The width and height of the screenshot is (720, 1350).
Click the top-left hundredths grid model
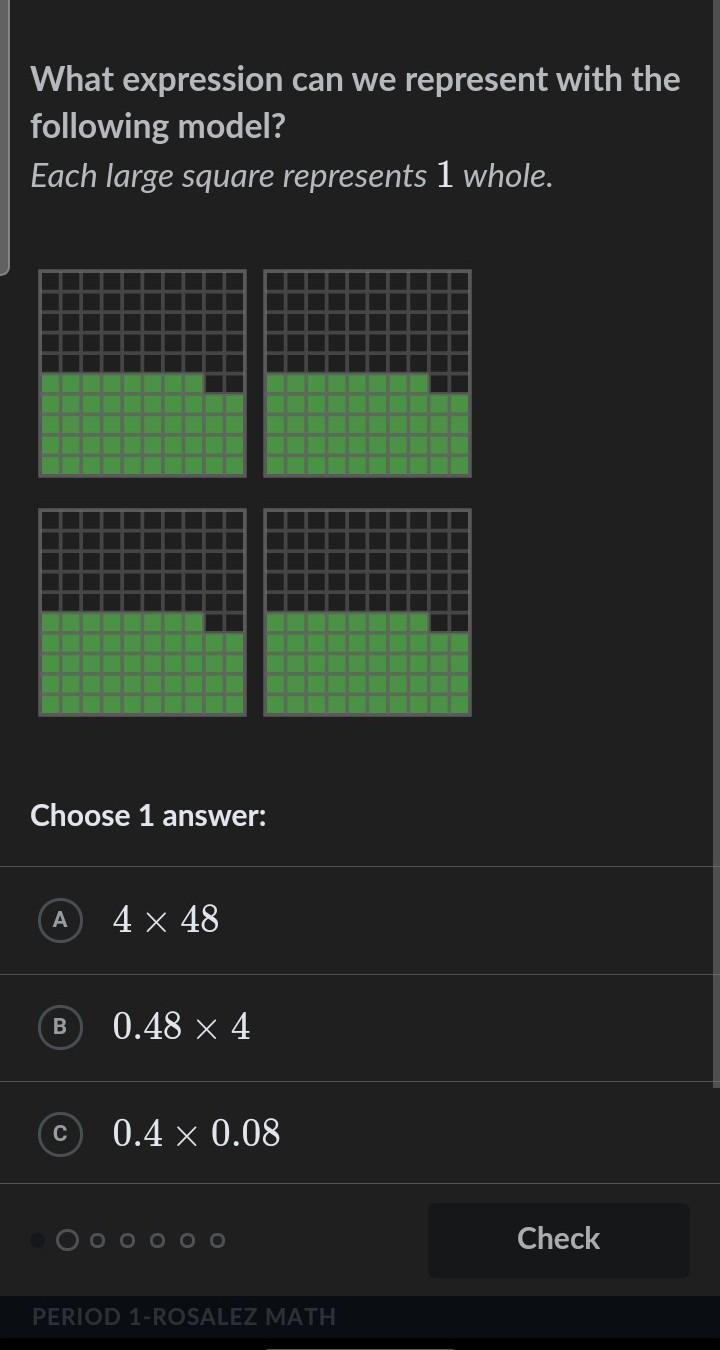click(x=142, y=373)
